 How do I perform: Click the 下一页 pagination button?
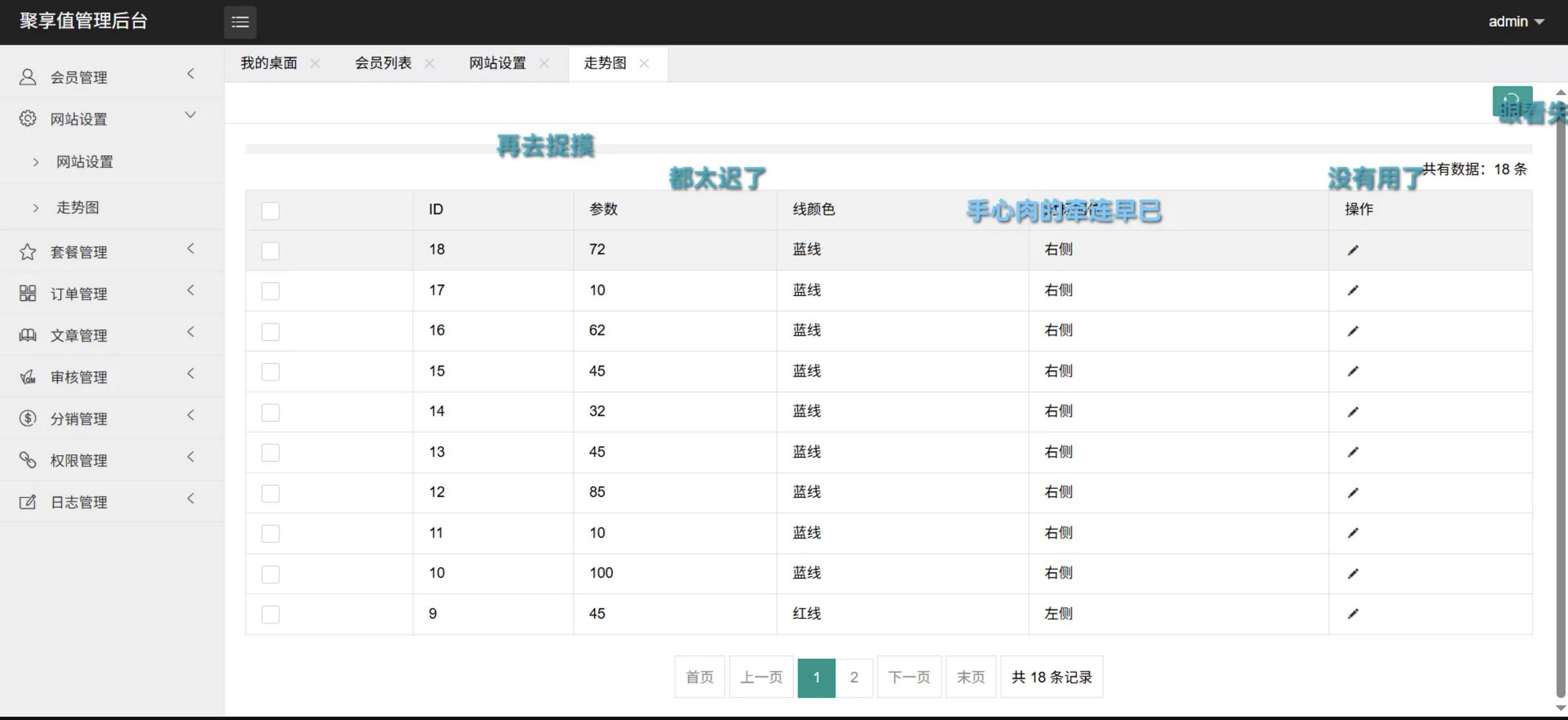(x=909, y=677)
